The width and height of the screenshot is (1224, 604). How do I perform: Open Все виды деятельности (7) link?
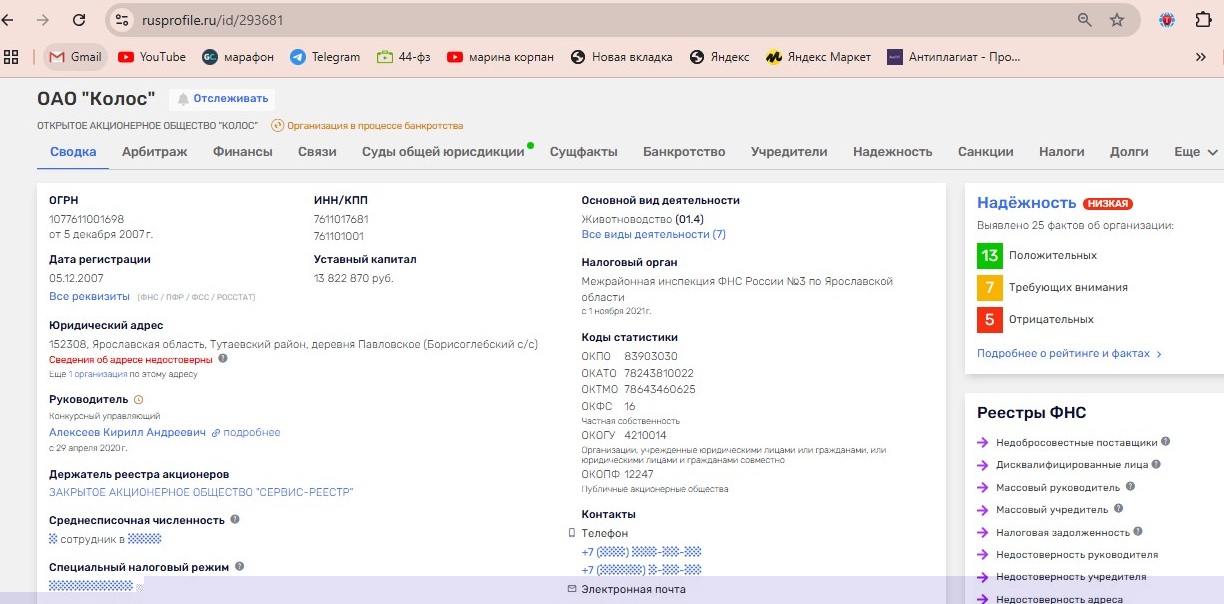click(654, 234)
